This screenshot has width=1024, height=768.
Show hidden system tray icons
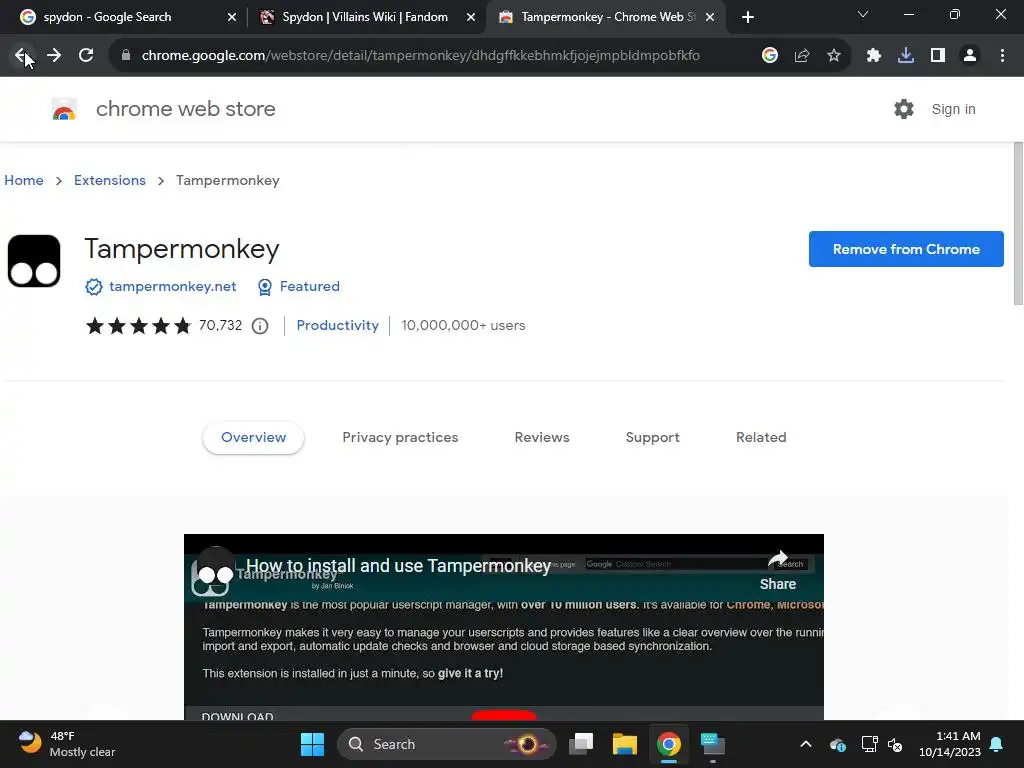pos(806,744)
